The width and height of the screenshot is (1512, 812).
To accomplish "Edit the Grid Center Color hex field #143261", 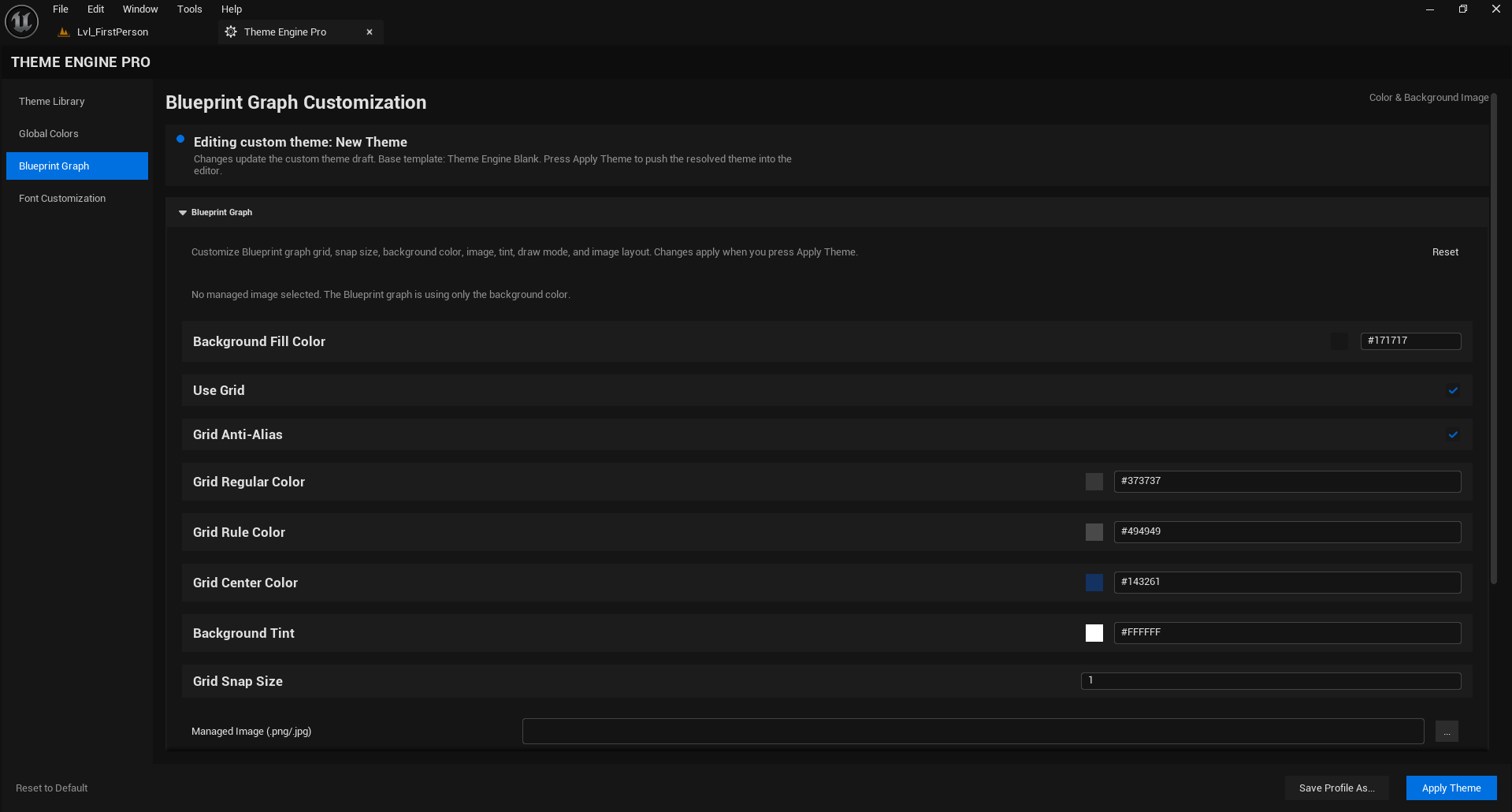I will point(1287,583).
